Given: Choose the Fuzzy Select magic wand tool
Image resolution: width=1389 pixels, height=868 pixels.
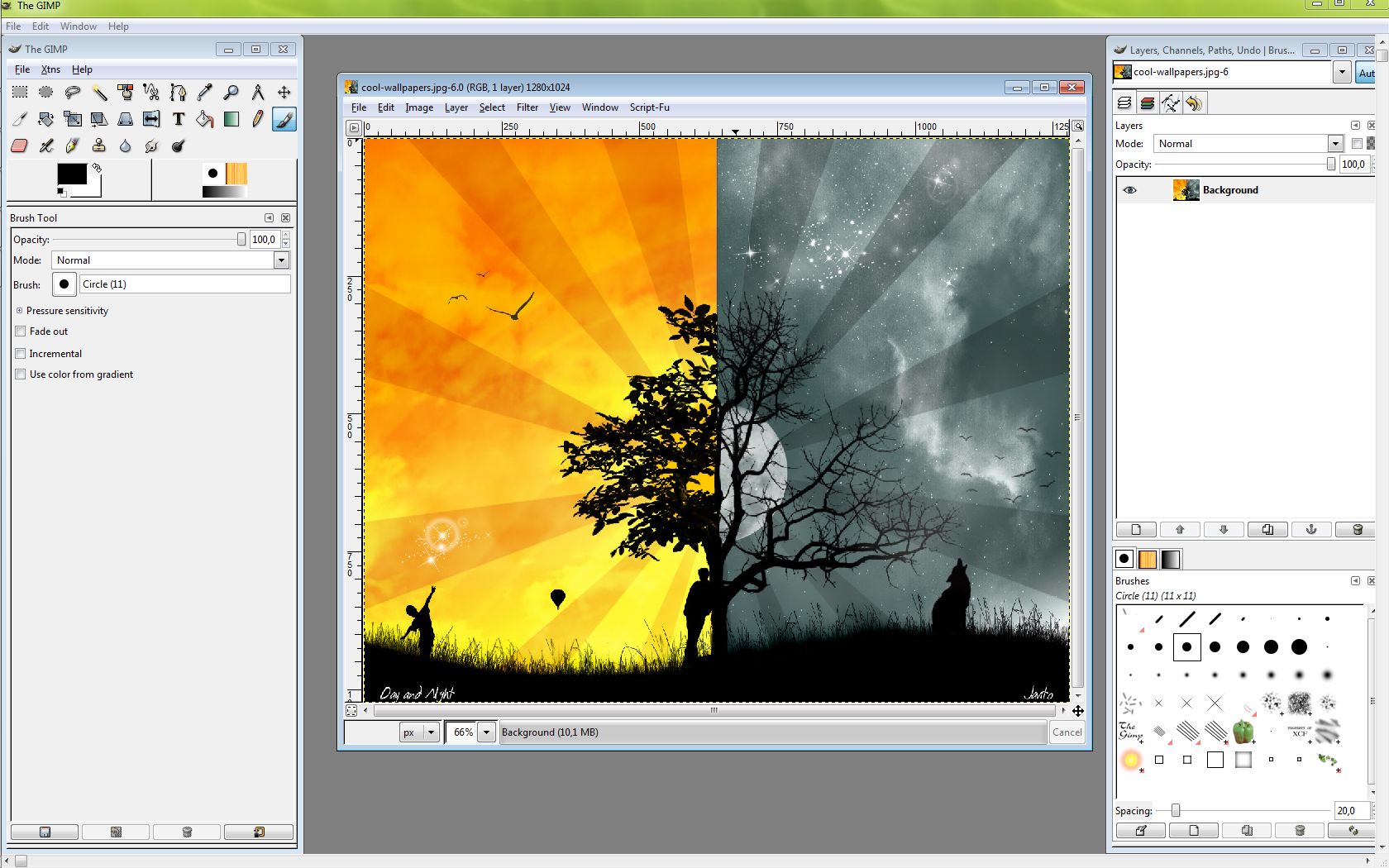Looking at the screenshot, I should 99,93.
